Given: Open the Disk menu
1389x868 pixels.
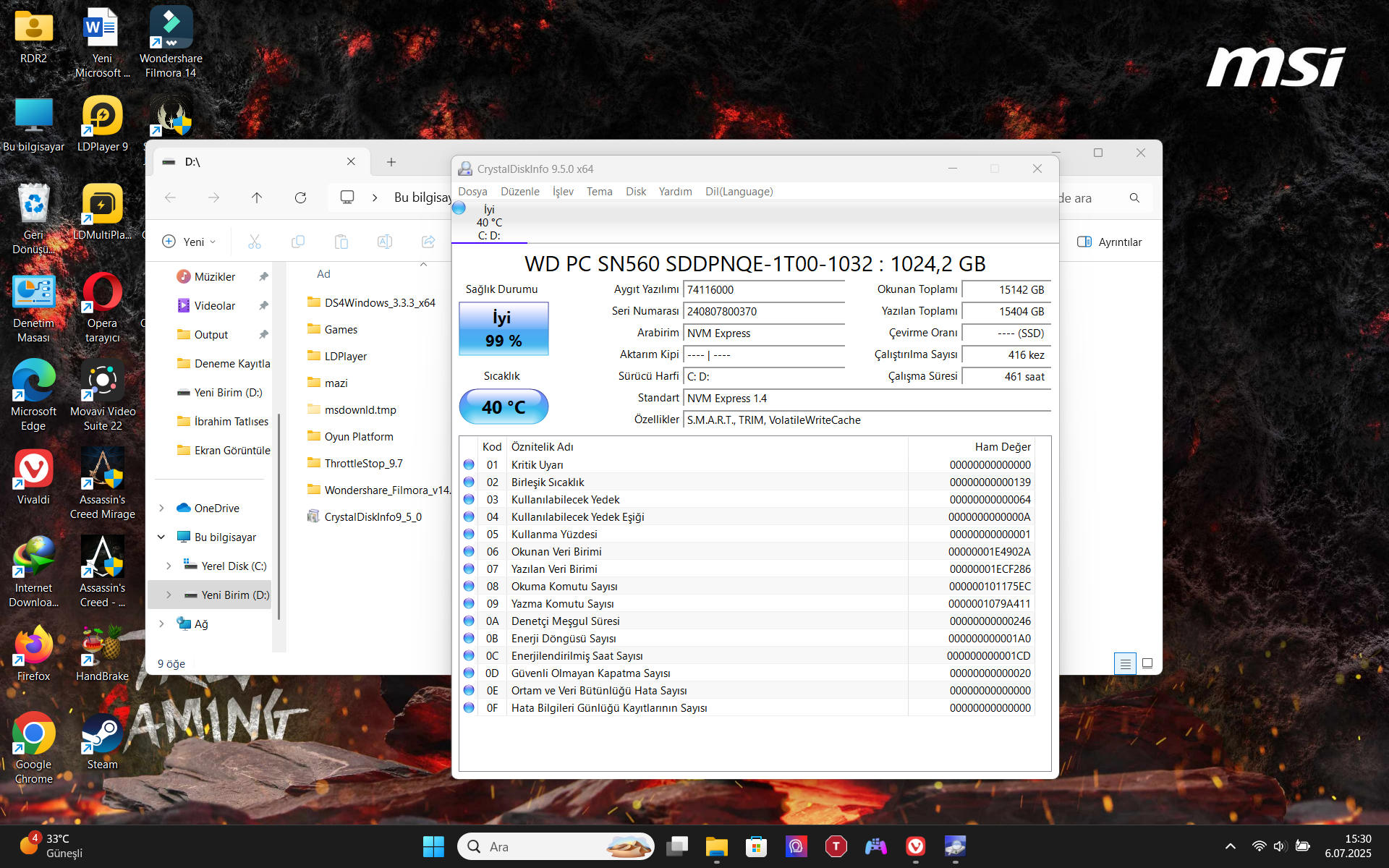Looking at the screenshot, I should click(x=636, y=192).
